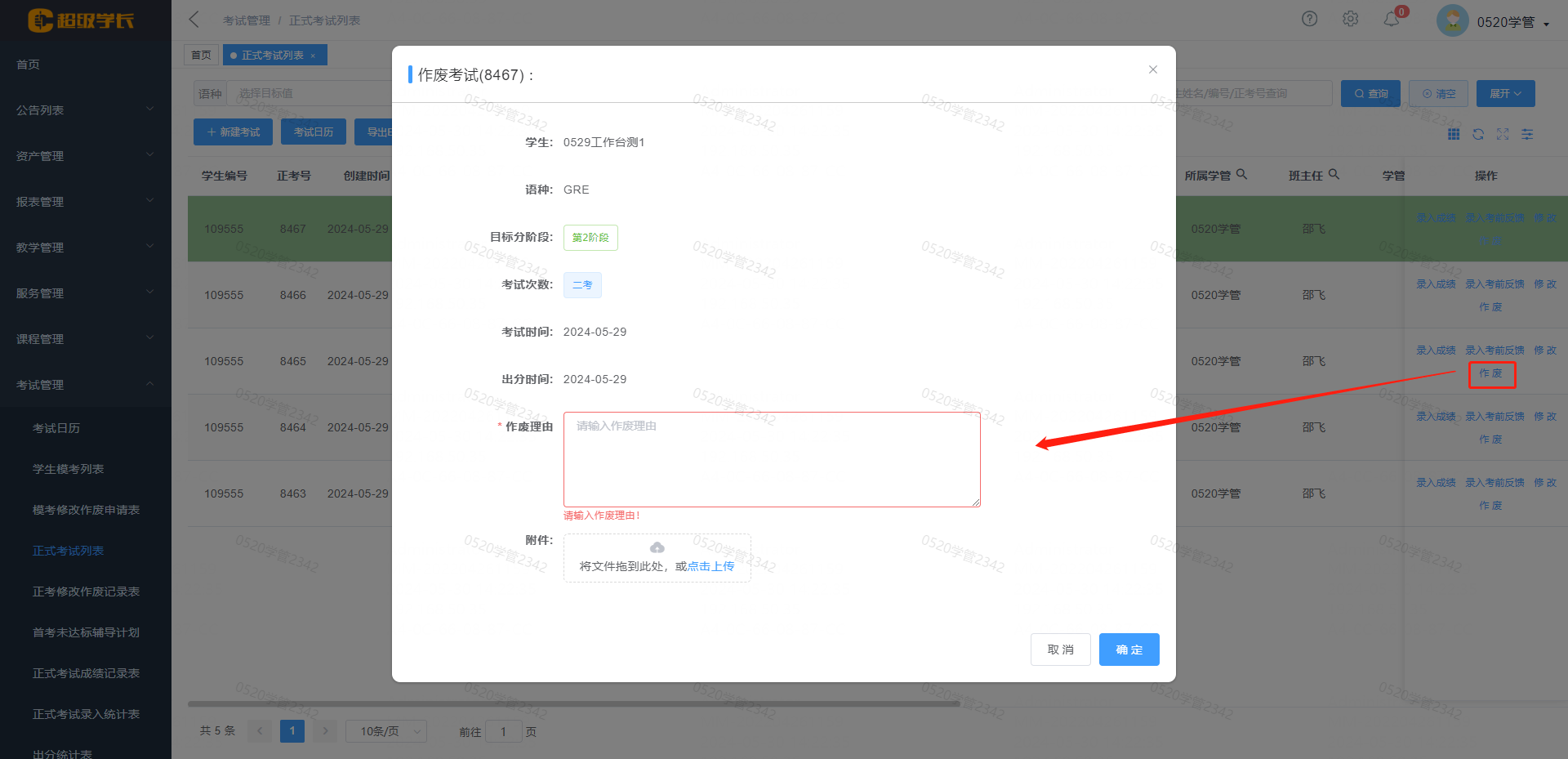Open the settings gear icon

point(1350,19)
